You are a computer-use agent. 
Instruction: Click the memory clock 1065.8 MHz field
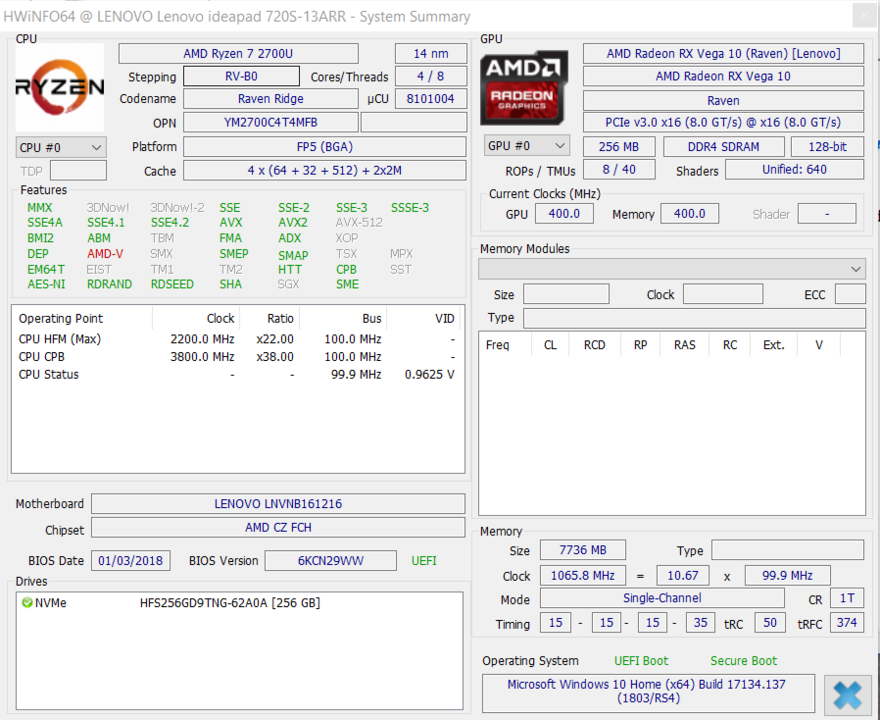click(583, 575)
